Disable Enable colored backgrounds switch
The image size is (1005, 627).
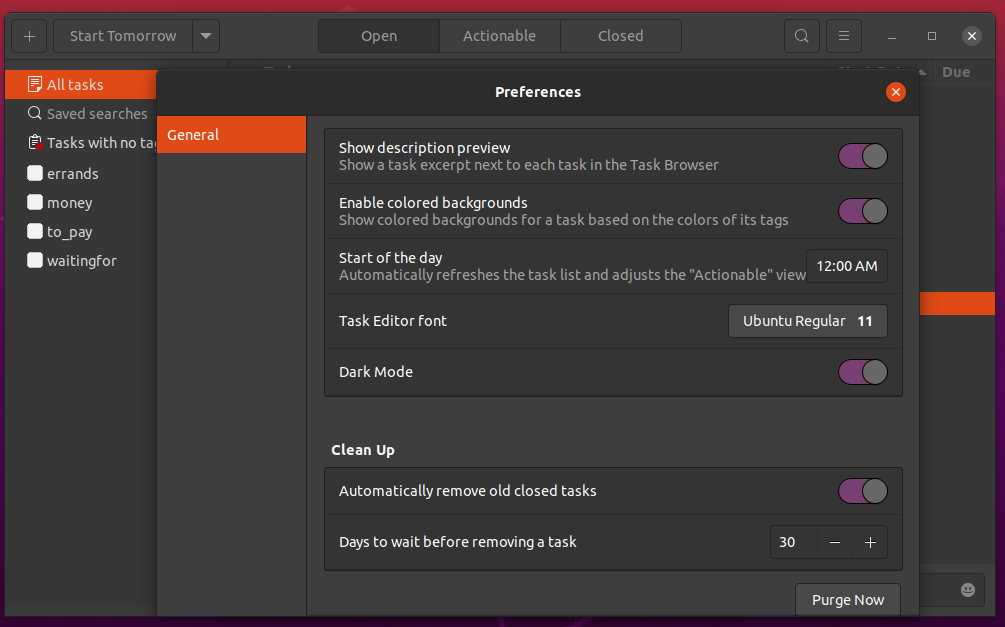coord(862,211)
